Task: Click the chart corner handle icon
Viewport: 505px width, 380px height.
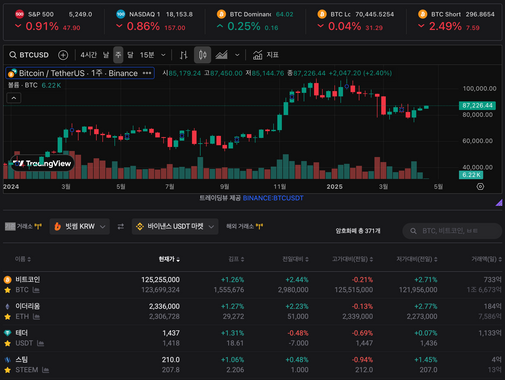Action: click(x=499, y=202)
